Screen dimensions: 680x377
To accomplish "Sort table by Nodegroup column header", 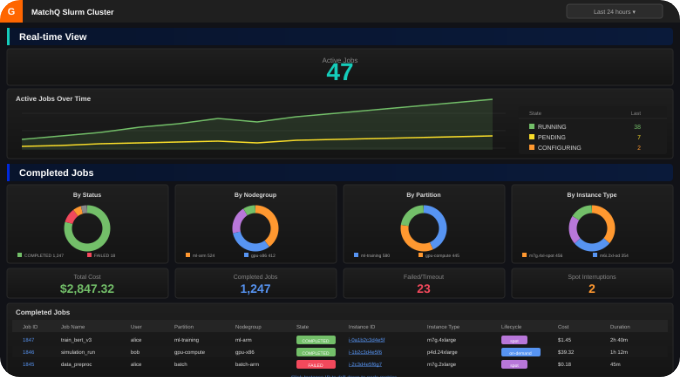I will [248, 327].
